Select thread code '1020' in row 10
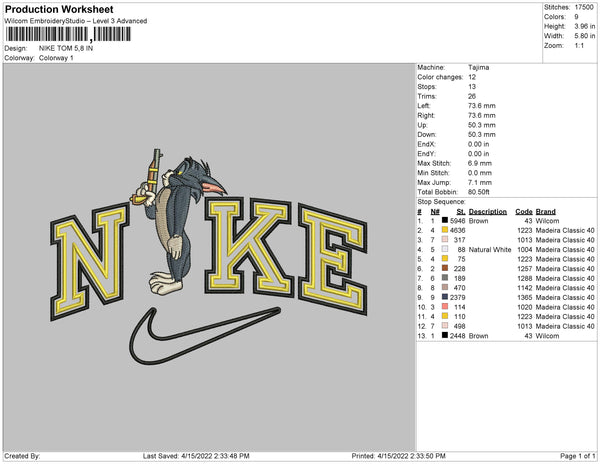600x464 pixels. coord(525,307)
